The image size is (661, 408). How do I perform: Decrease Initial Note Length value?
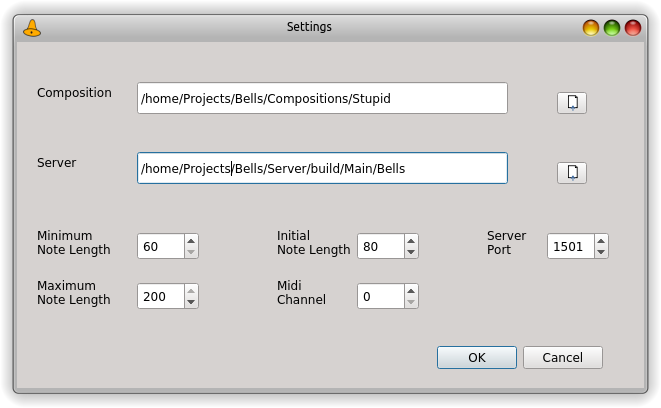411,252
